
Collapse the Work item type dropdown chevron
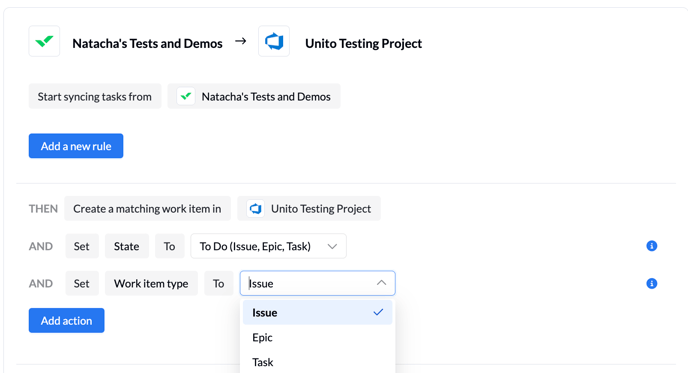coord(381,283)
